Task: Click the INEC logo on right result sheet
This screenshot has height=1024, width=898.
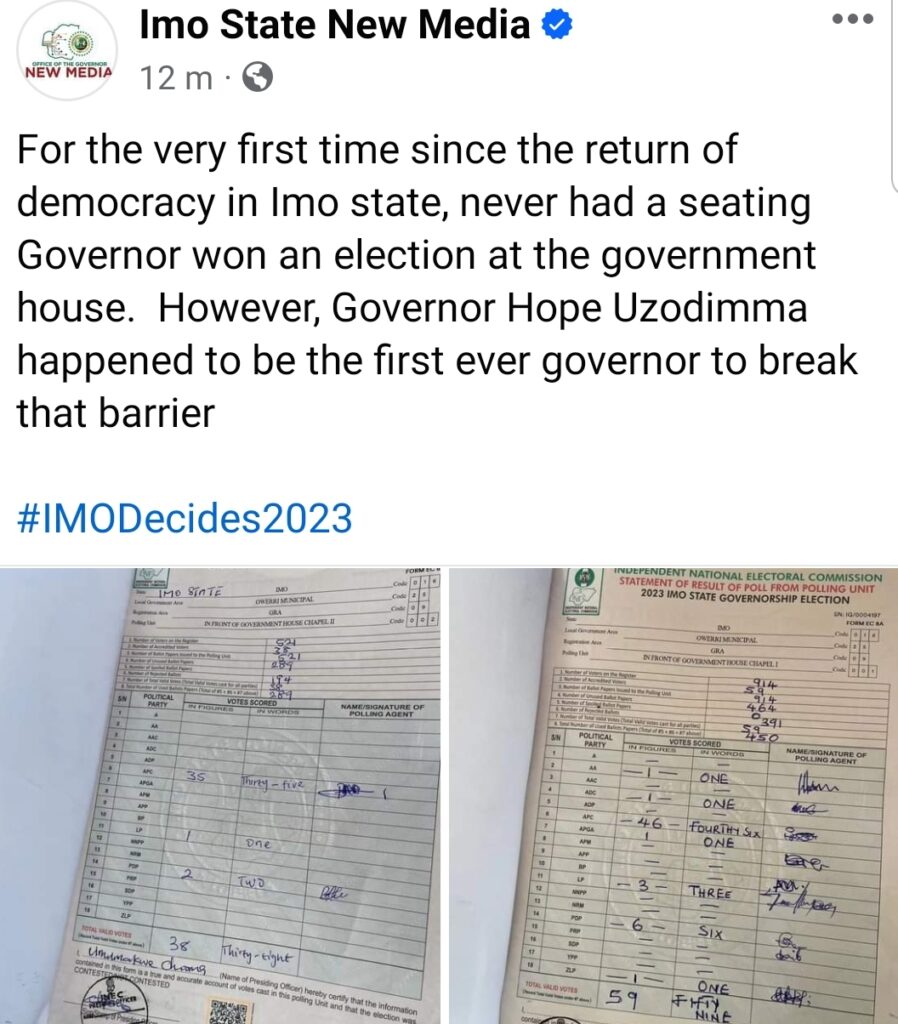Action: (x=581, y=580)
